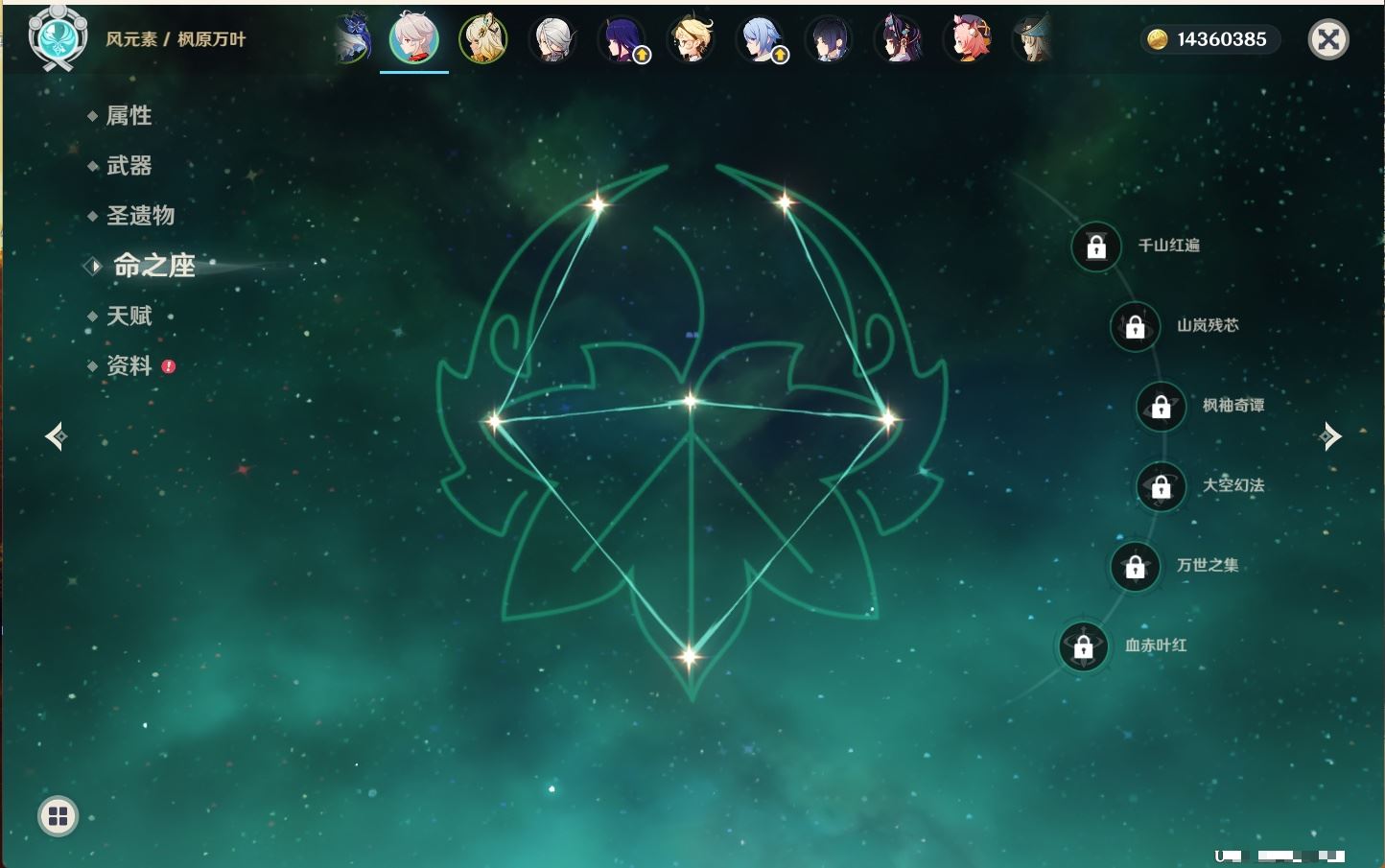Screen dimensions: 1385x868
Task: Select the upper-left star of the constellation
Action: pyautogui.click(x=599, y=203)
